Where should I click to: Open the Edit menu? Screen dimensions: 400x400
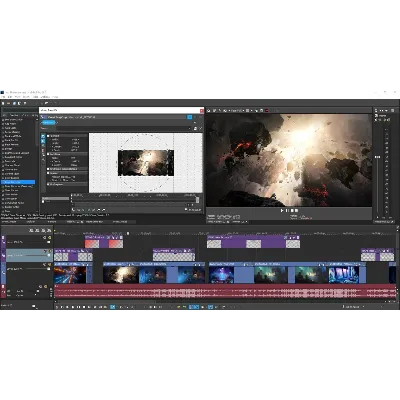tap(10, 97)
